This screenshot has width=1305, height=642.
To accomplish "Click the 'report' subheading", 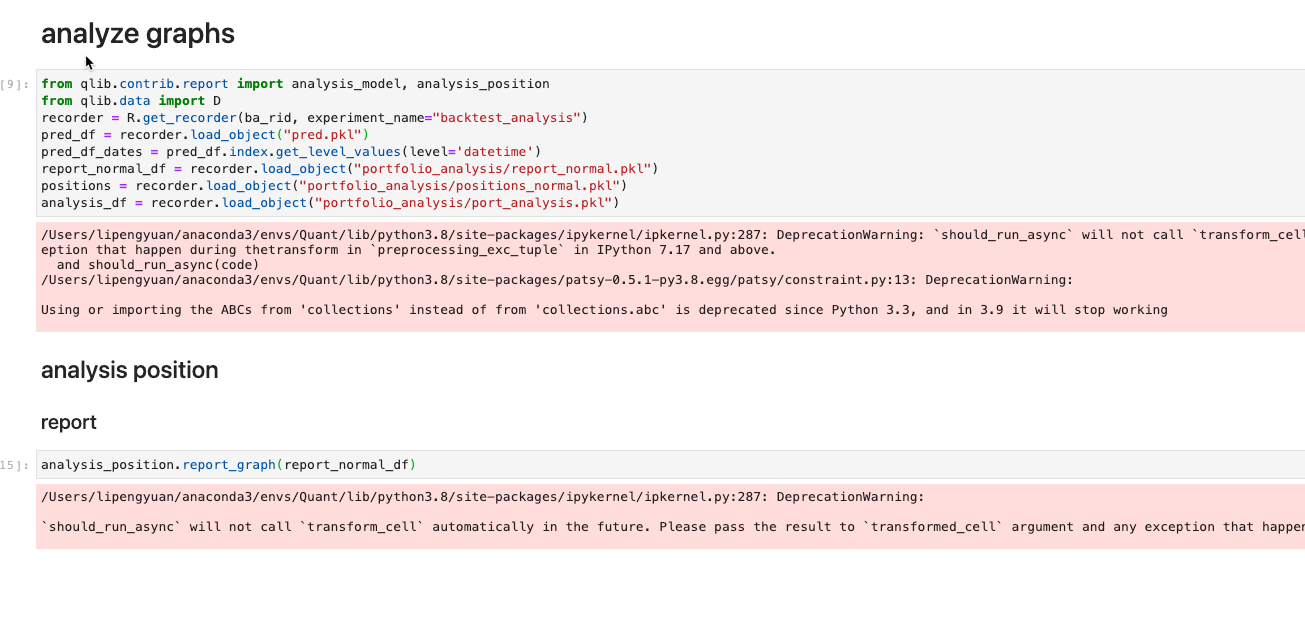I will coord(69,423).
